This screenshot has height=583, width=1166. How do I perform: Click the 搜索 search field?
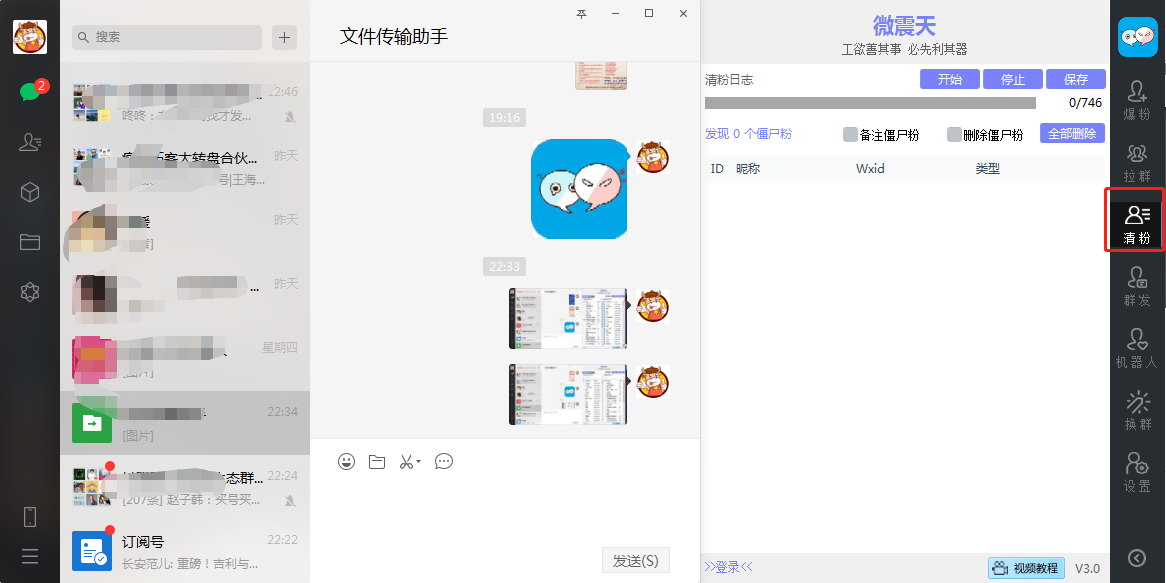pos(167,37)
